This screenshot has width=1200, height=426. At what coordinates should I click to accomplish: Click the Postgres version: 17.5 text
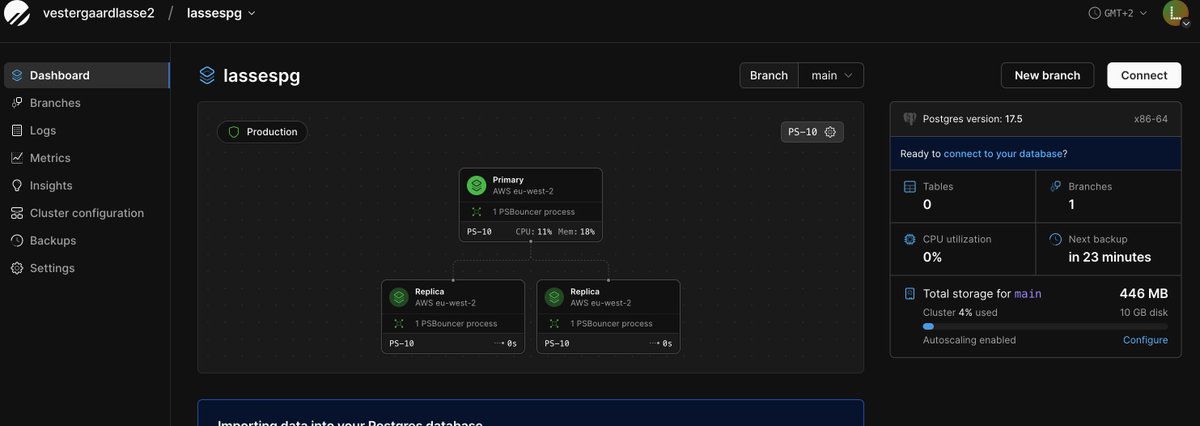[972, 118]
